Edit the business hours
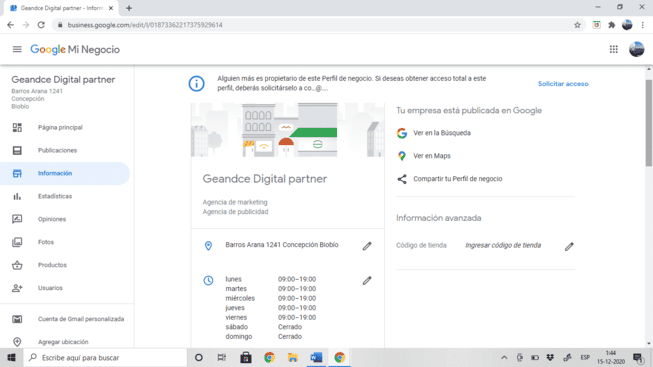 [x=367, y=281]
